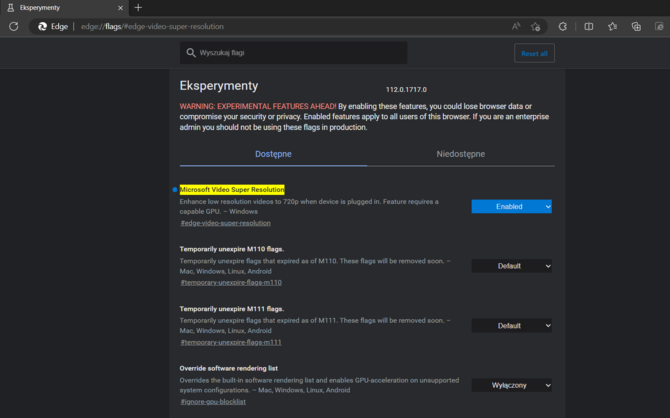Click the Temporarily unexpire M110 flags title
670x418 pixels.
(232, 249)
